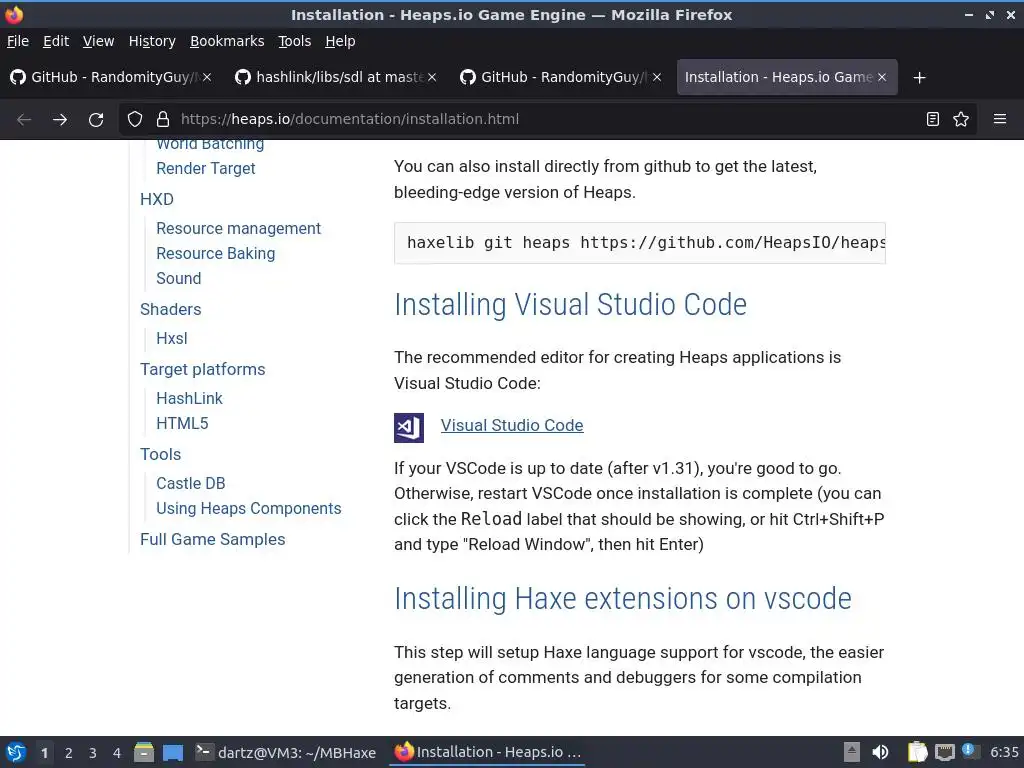1024x768 pixels.
Task: Switch to virtual desktop 2
Action: coord(69,753)
